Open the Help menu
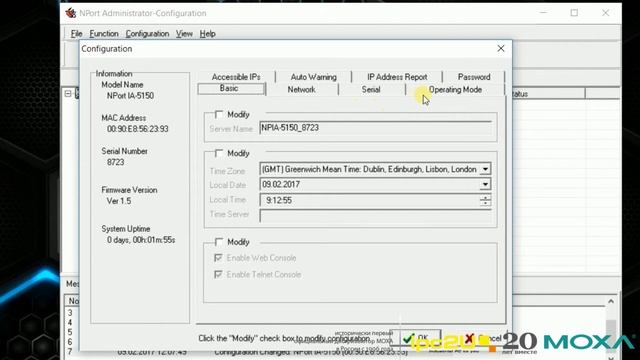 [207, 34]
